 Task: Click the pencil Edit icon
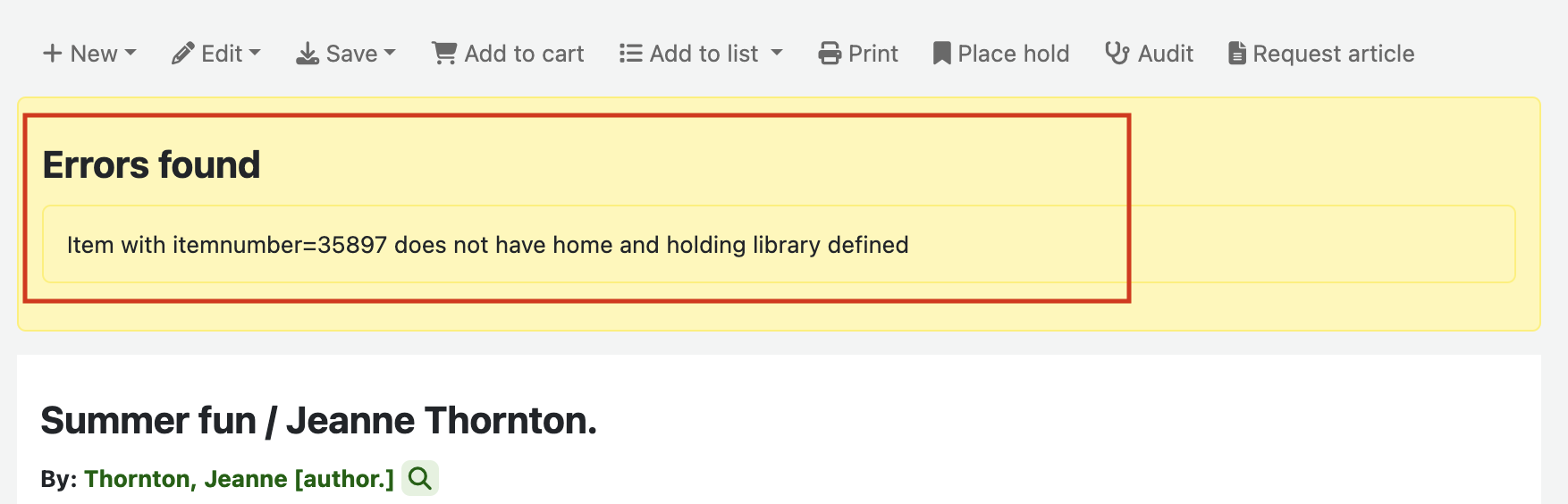(183, 54)
